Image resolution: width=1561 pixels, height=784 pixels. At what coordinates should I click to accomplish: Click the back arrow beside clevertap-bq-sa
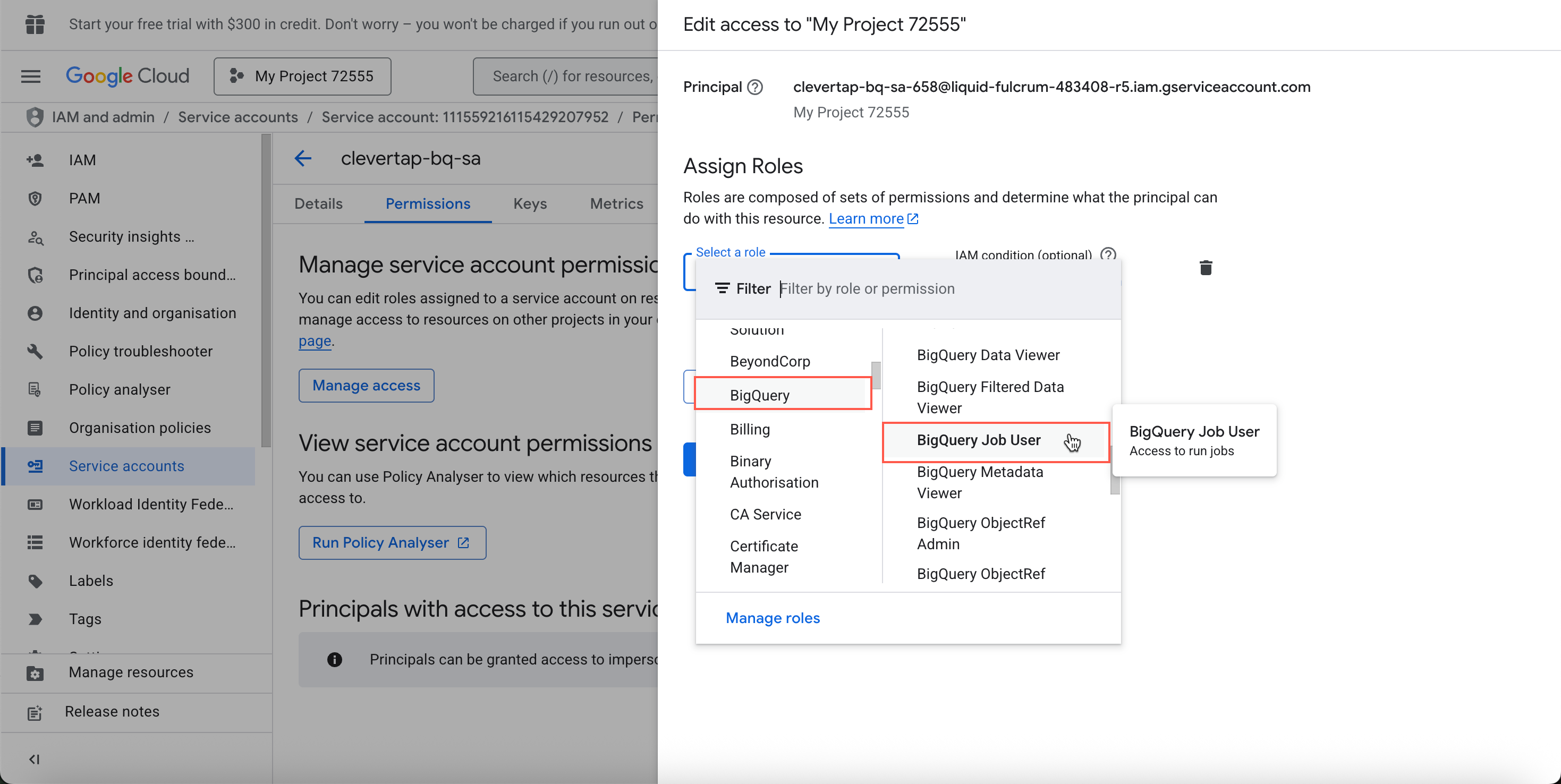303,159
